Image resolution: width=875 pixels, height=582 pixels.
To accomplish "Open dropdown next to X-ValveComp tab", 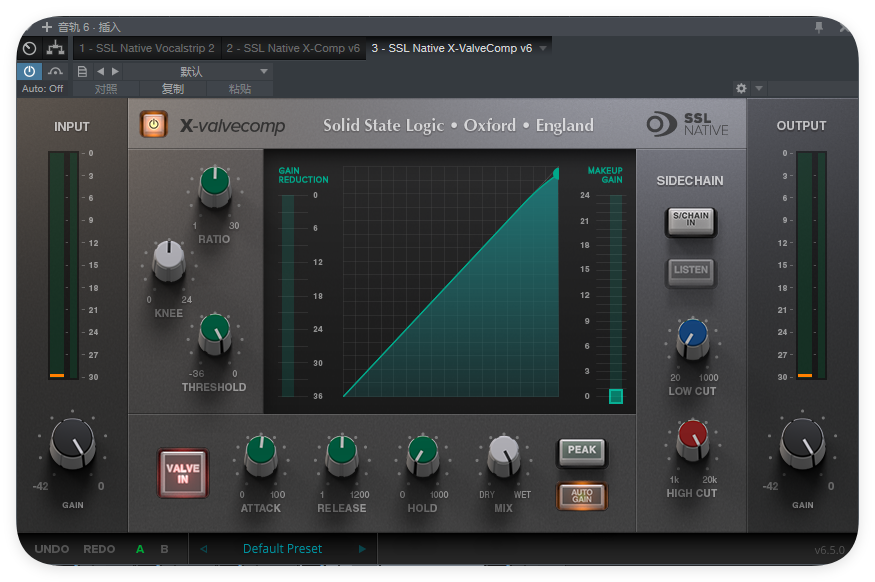I will pyautogui.click(x=543, y=49).
